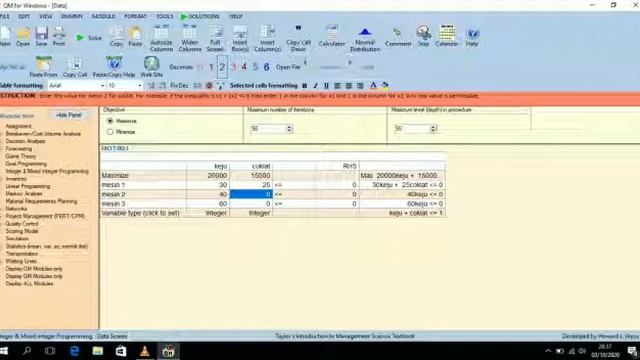Click the Help toolbar icon
The height and width of the screenshot is (360, 640).
click(x=472, y=37)
